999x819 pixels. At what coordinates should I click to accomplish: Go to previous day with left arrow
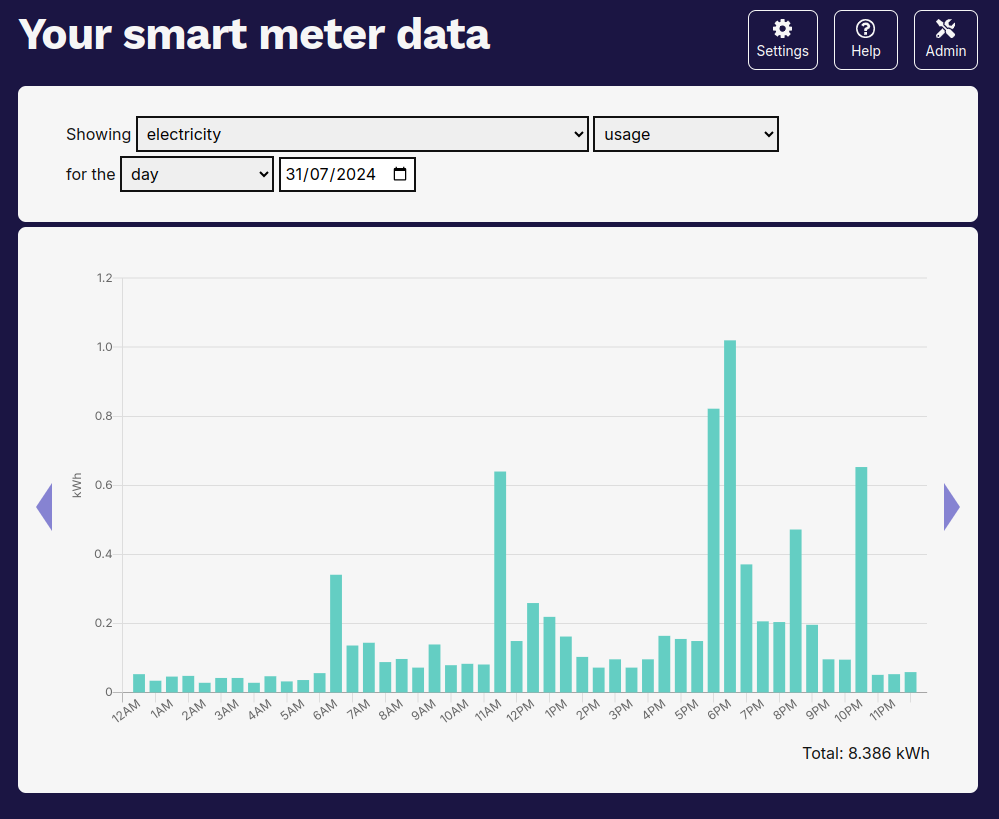click(x=44, y=507)
